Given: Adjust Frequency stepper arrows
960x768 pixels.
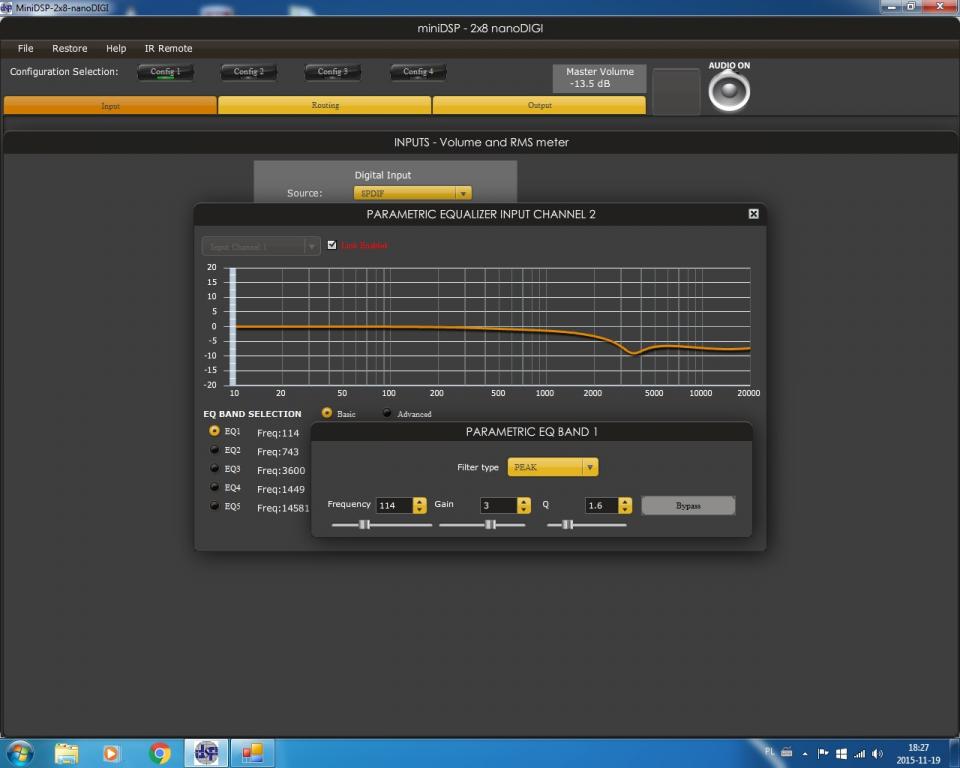Looking at the screenshot, I should (419, 505).
